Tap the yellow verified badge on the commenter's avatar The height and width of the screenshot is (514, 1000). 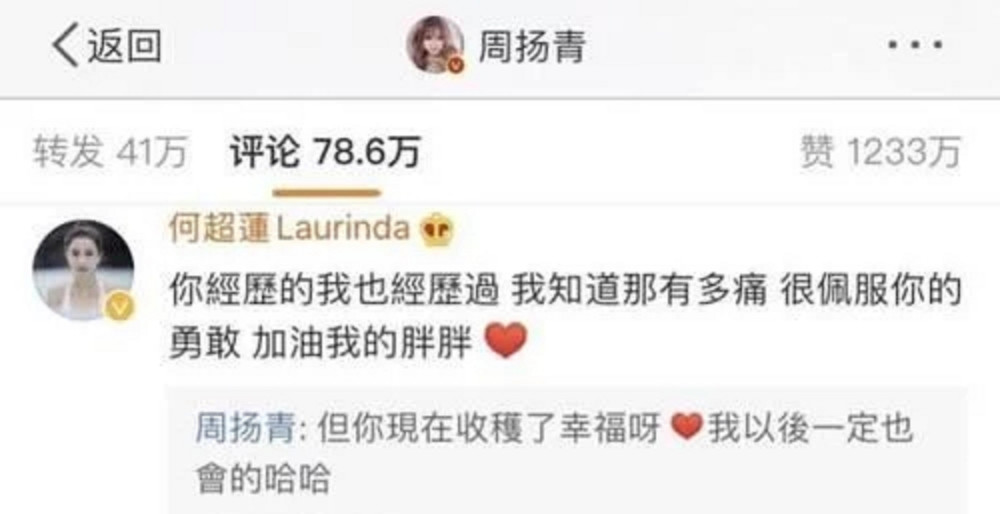pos(119,309)
